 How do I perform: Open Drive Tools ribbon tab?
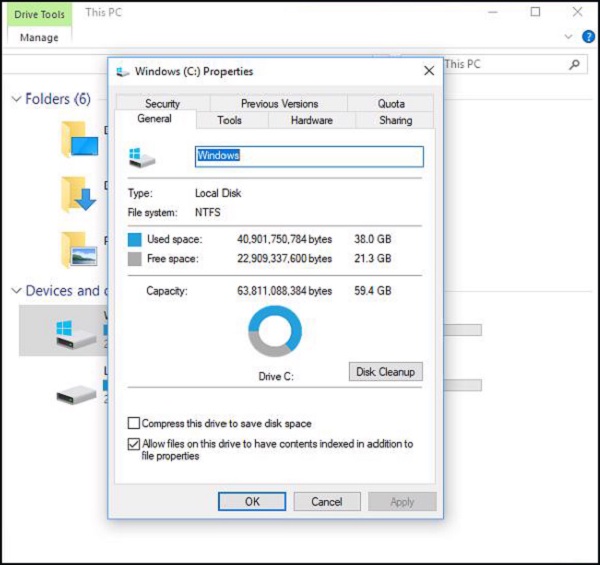39,15
